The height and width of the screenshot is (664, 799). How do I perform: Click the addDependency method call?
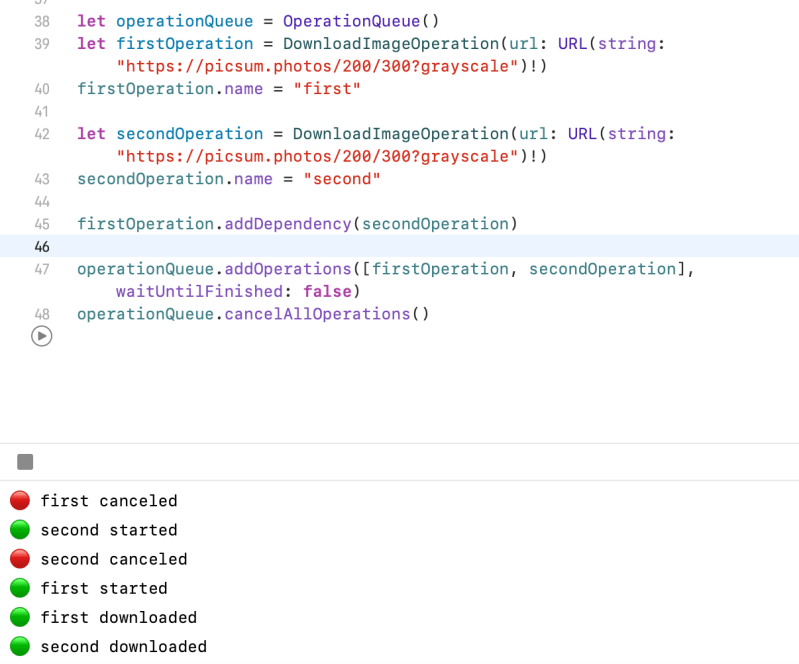(x=288, y=224)
